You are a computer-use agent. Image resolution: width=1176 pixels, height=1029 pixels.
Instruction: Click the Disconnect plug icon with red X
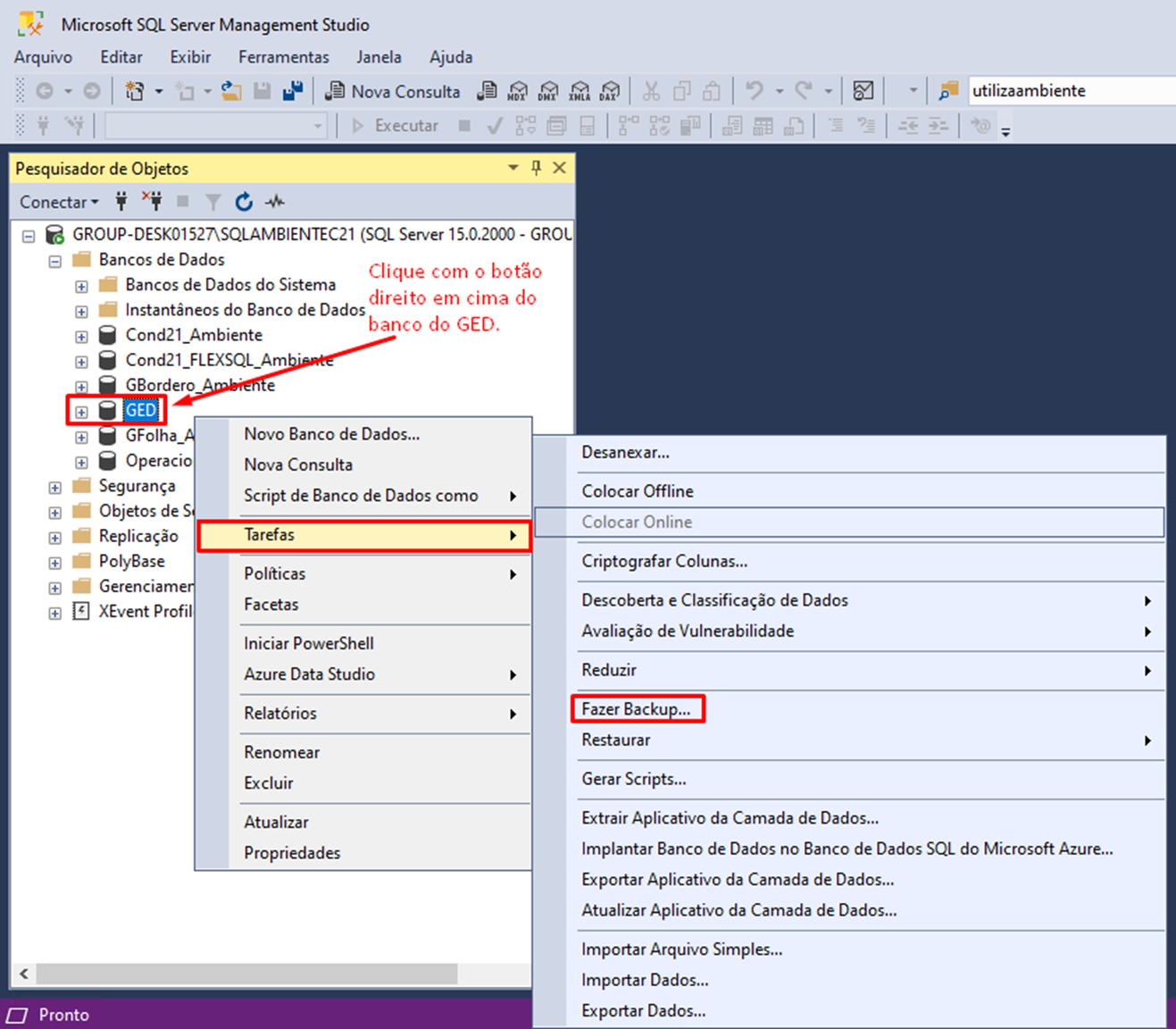point(152,202)
